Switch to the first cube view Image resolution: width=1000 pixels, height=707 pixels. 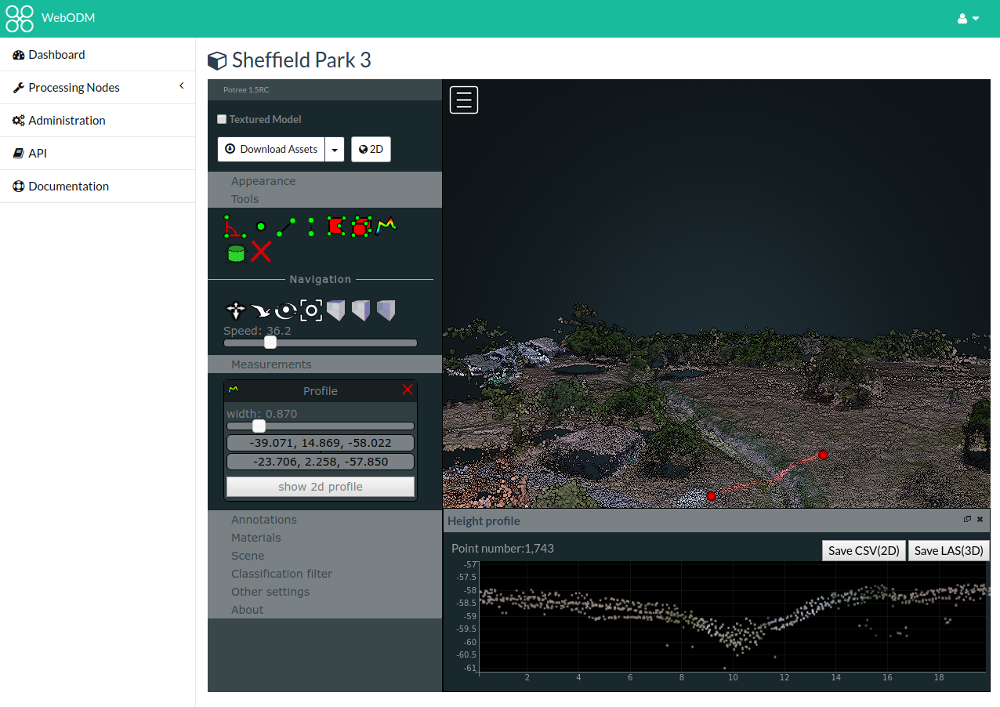tap(336, 310)
